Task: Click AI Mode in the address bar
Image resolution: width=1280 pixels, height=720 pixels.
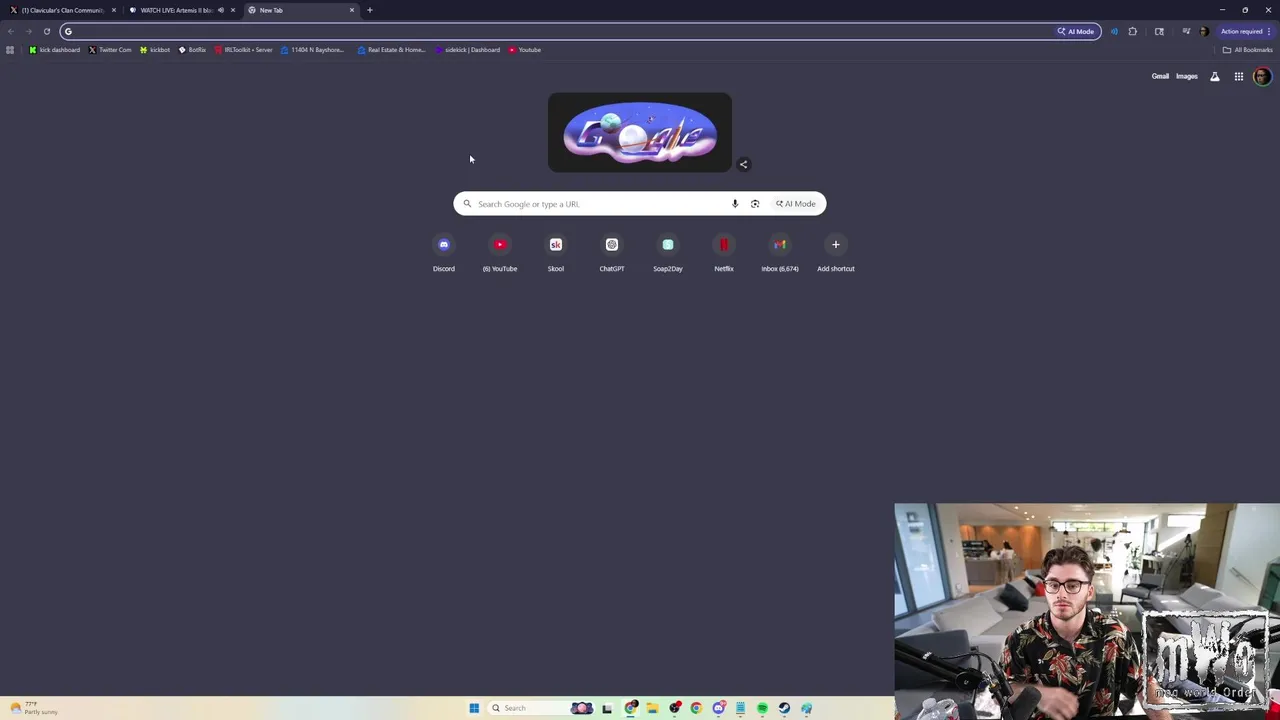Action: click(x=1076, y=31)
